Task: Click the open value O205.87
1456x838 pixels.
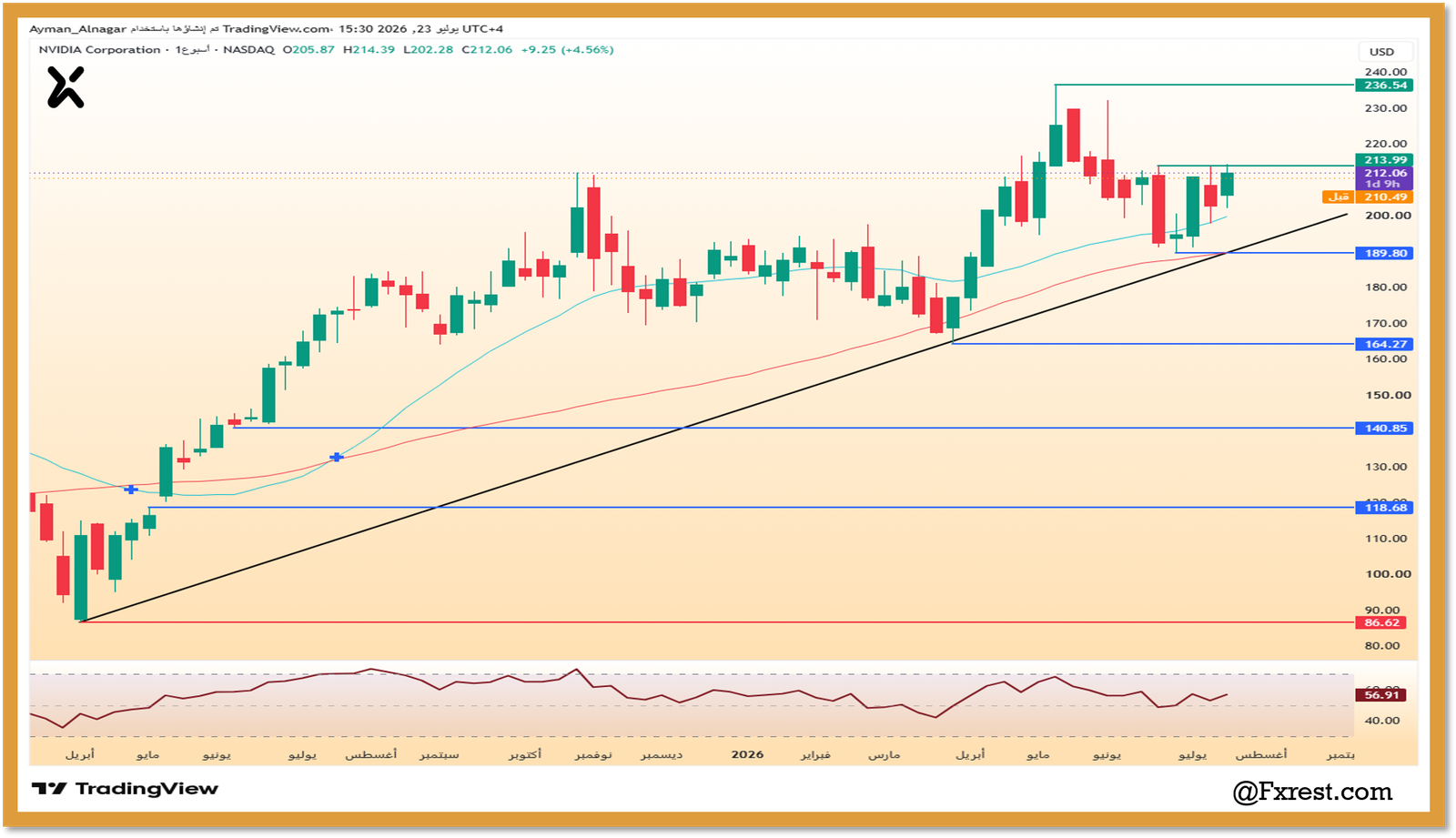Action: [x=308, y=50]
